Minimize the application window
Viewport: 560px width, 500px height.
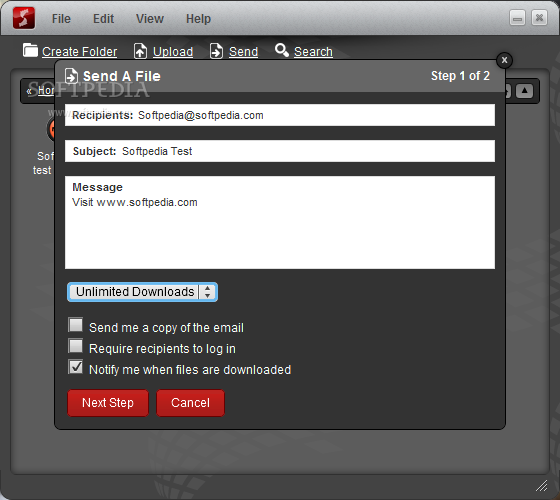tap(517, 18)
